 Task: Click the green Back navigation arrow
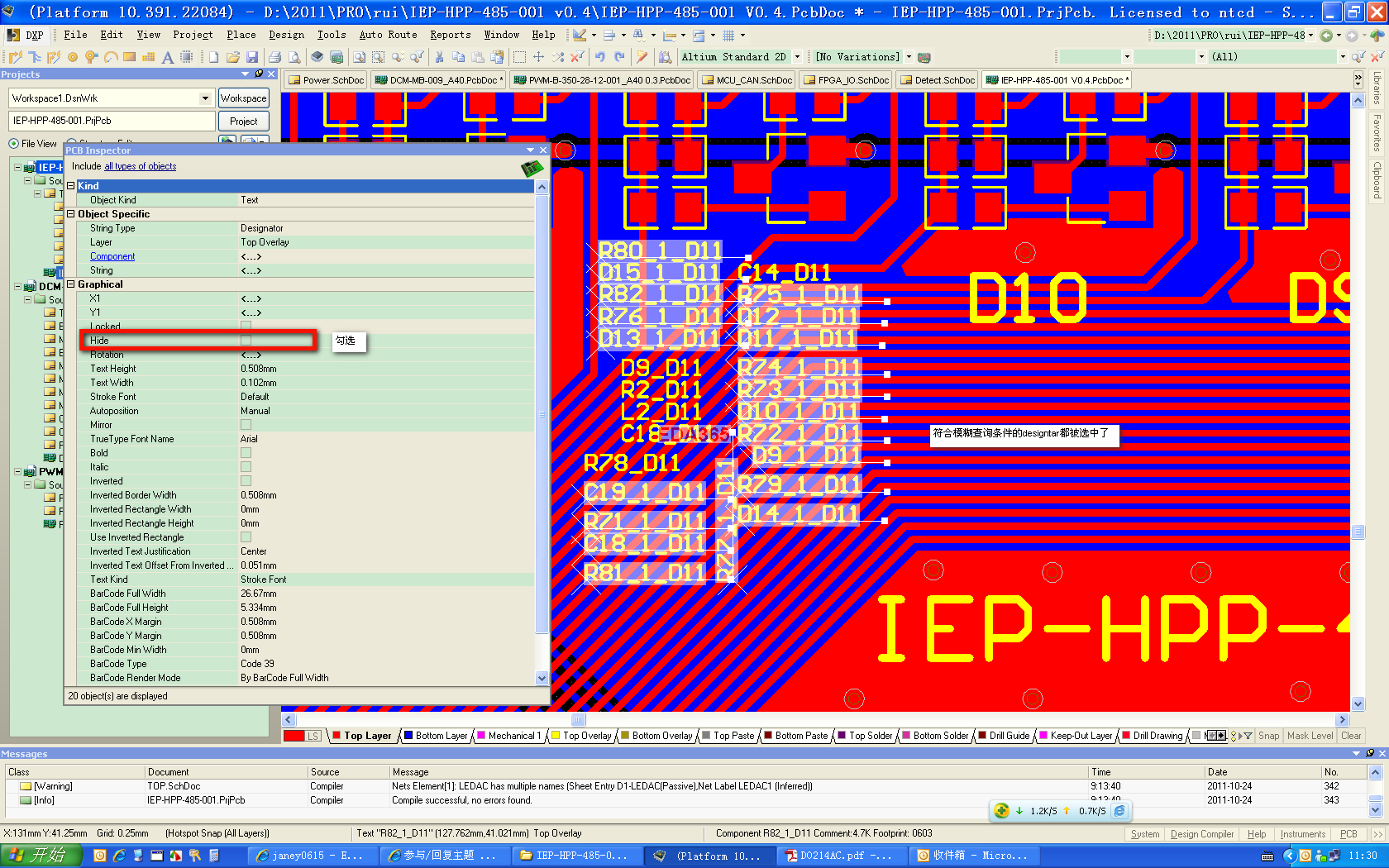coord(1326,35)
